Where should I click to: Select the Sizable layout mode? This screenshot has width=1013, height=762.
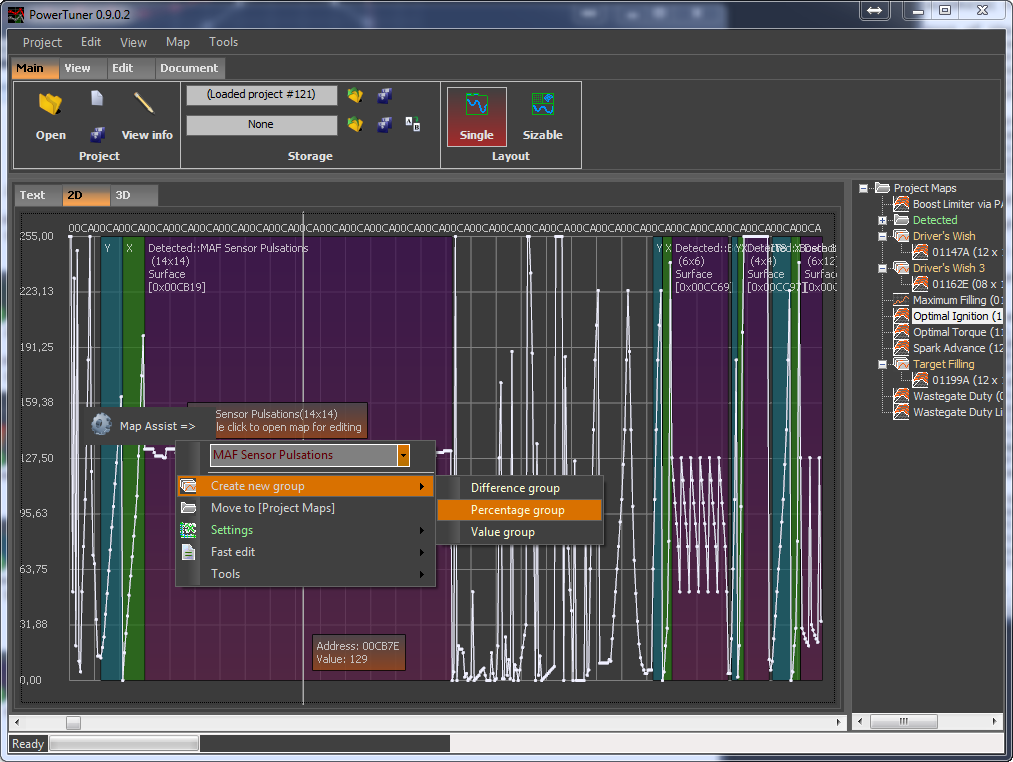(x=543, y=117)
